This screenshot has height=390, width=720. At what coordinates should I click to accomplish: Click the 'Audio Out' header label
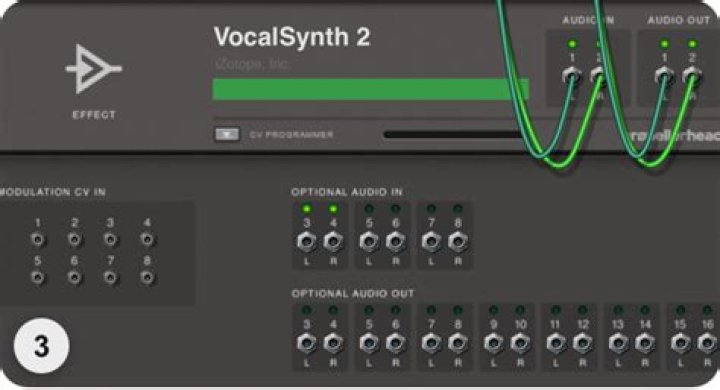679,20
